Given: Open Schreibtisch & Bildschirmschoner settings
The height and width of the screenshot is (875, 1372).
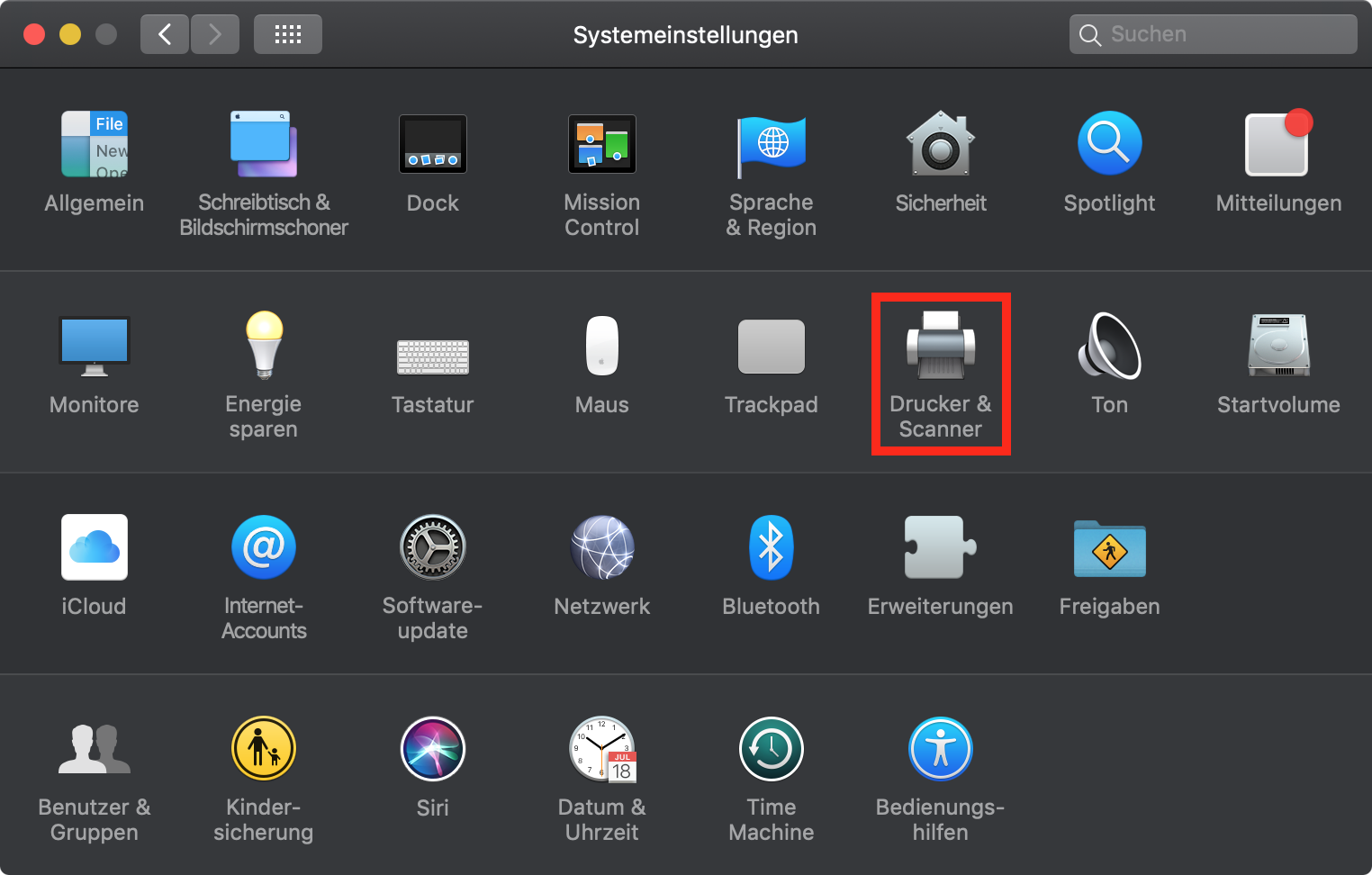Looking at the screenshot, I should click(263, 144).
